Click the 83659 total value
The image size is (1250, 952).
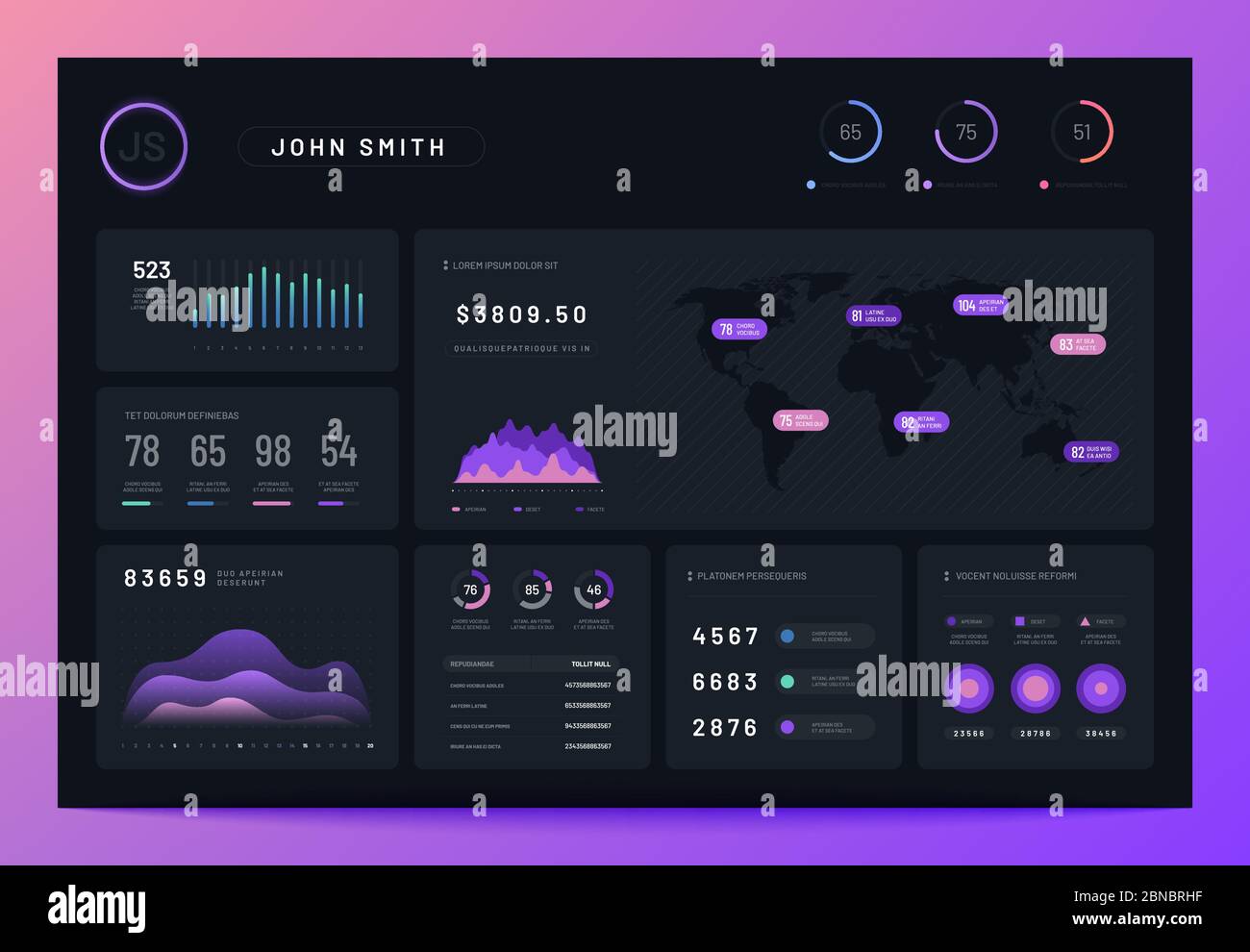165,578
